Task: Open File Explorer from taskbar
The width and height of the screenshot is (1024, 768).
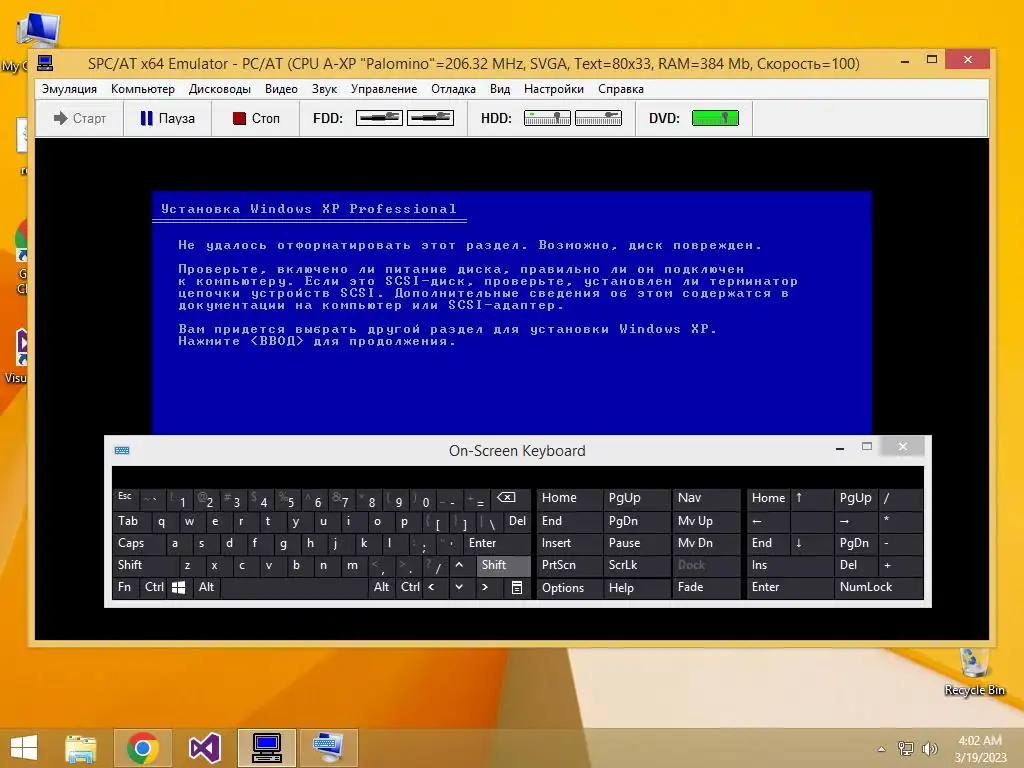Action: click(81, 748)
